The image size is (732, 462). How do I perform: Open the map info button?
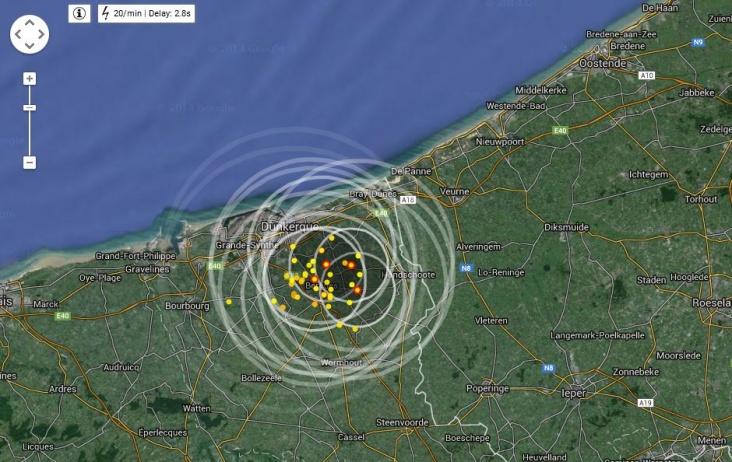[79, 13]
